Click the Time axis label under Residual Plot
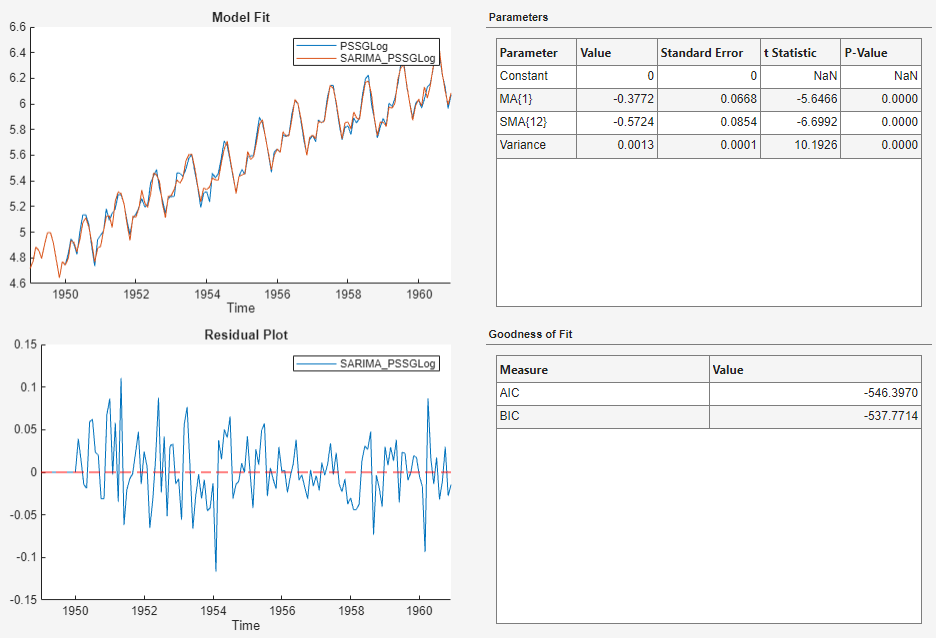 tap(245, 625)
